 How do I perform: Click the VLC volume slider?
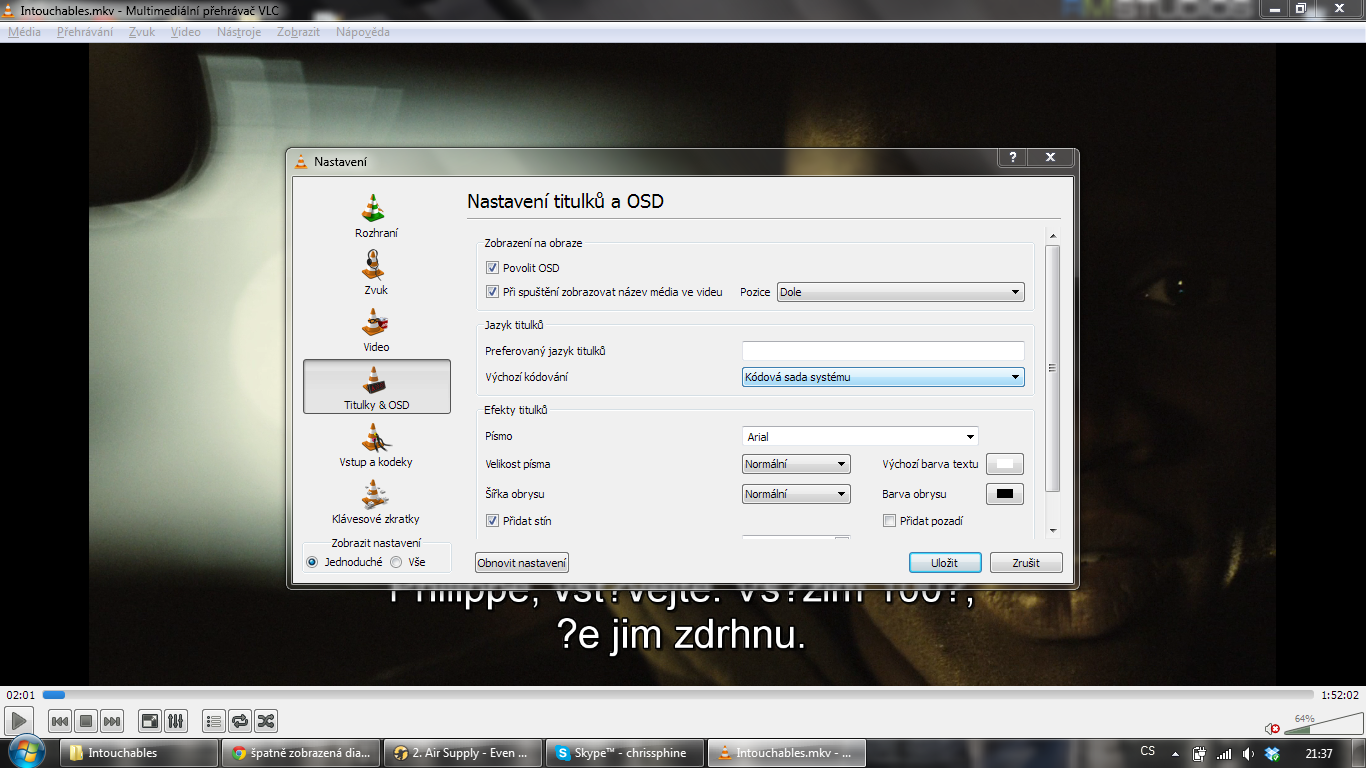[1323, 724]
